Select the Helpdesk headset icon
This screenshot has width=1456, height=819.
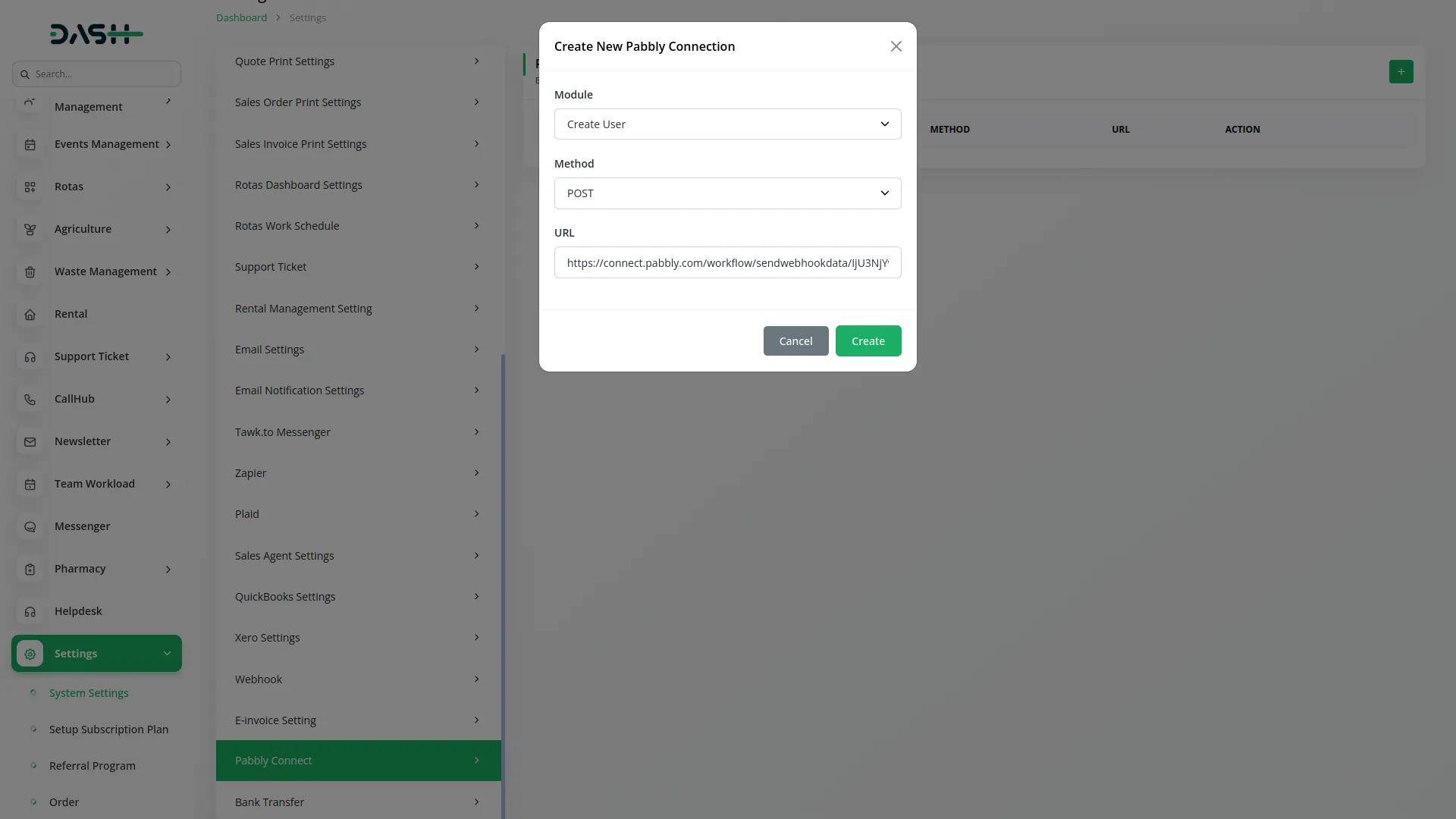30,611
